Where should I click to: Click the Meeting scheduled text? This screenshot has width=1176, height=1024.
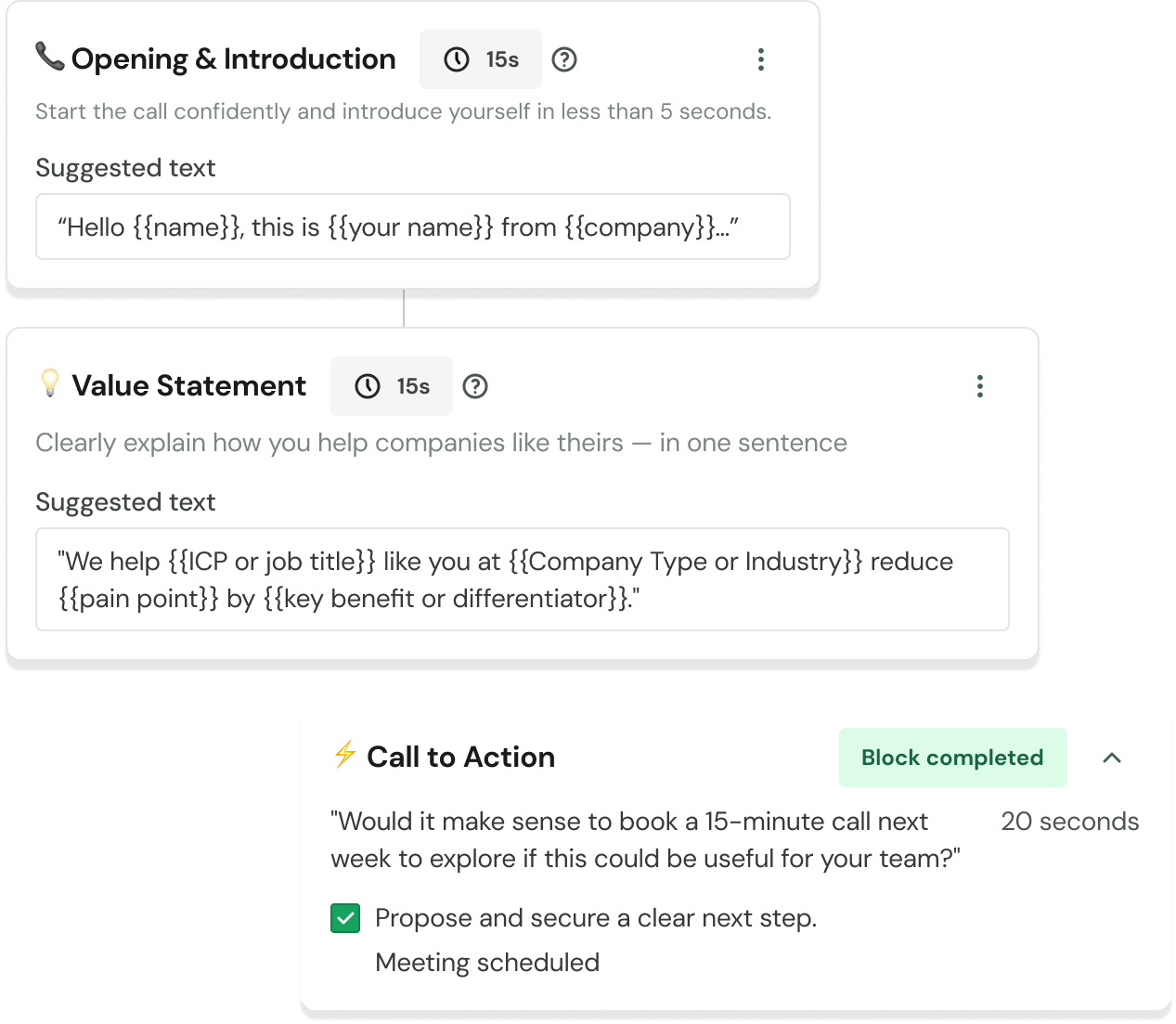click(x=487, y=963)
